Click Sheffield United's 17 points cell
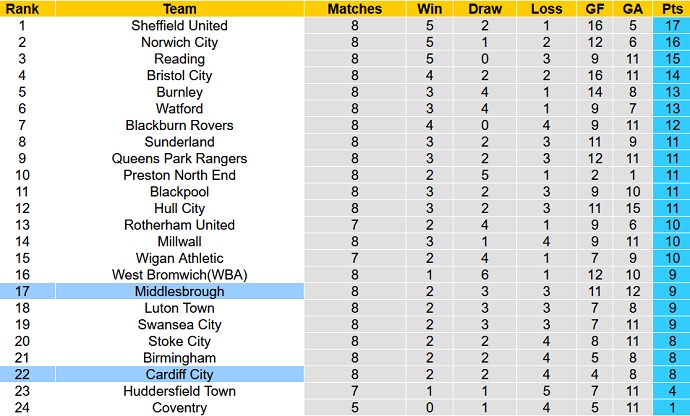 (670, 25)
